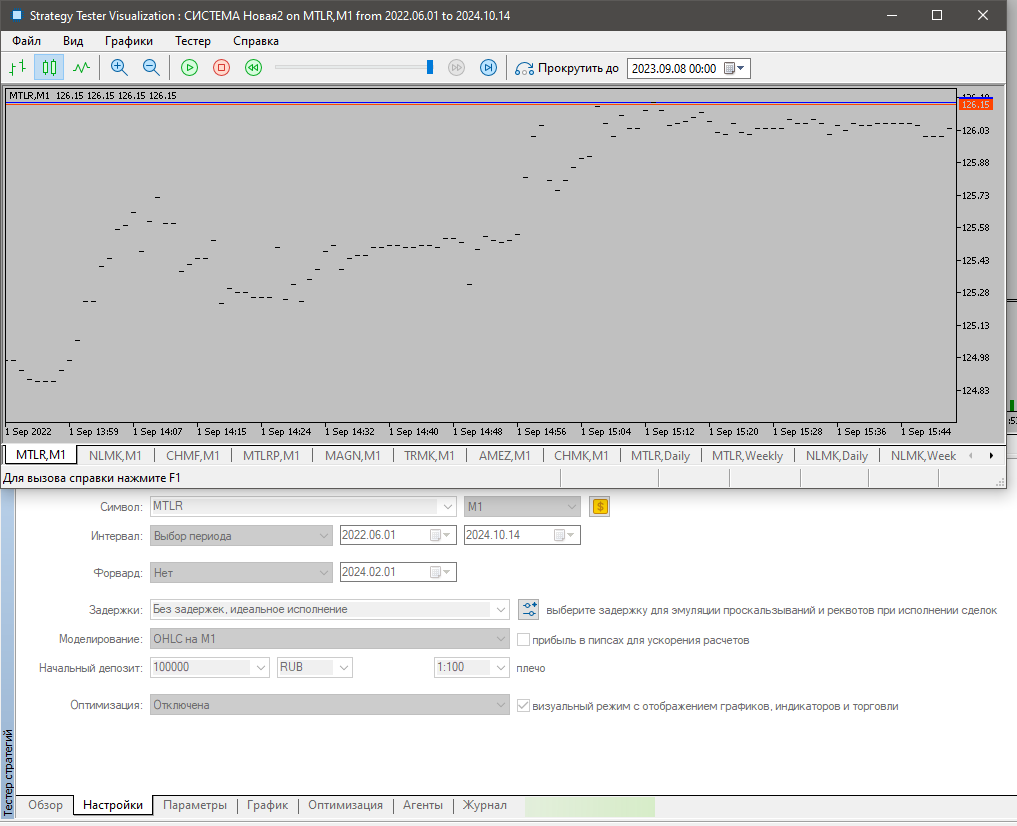Open the Файл menu
The width and height of the screenshot is (1017, 826).
[x=27, y=41]
